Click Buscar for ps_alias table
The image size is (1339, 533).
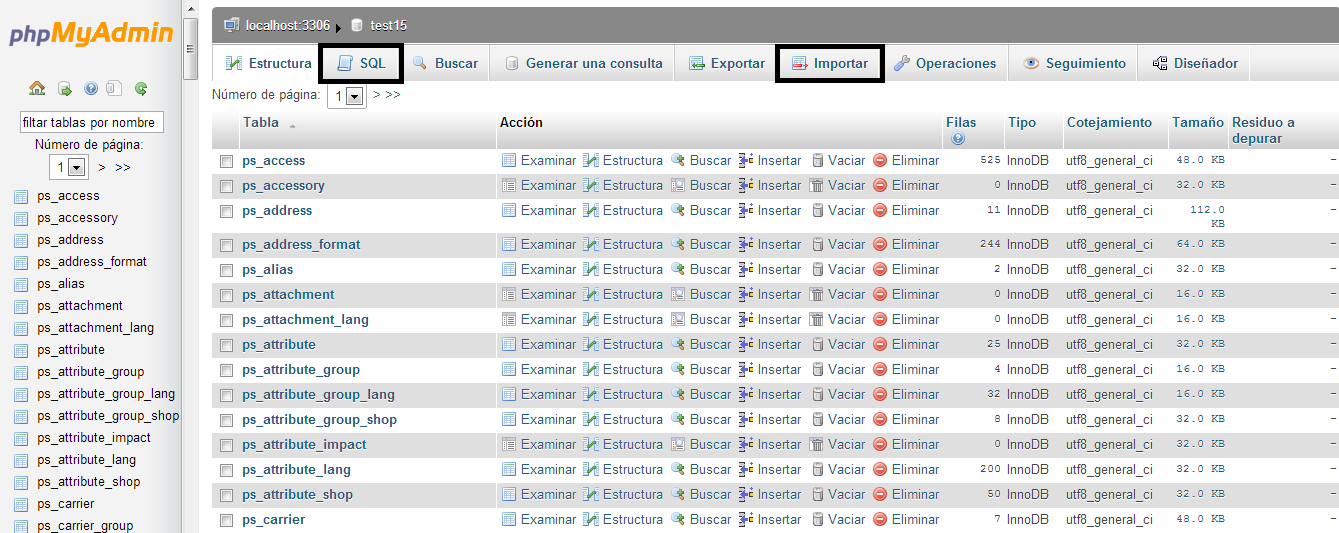click(x=701, y=269)
